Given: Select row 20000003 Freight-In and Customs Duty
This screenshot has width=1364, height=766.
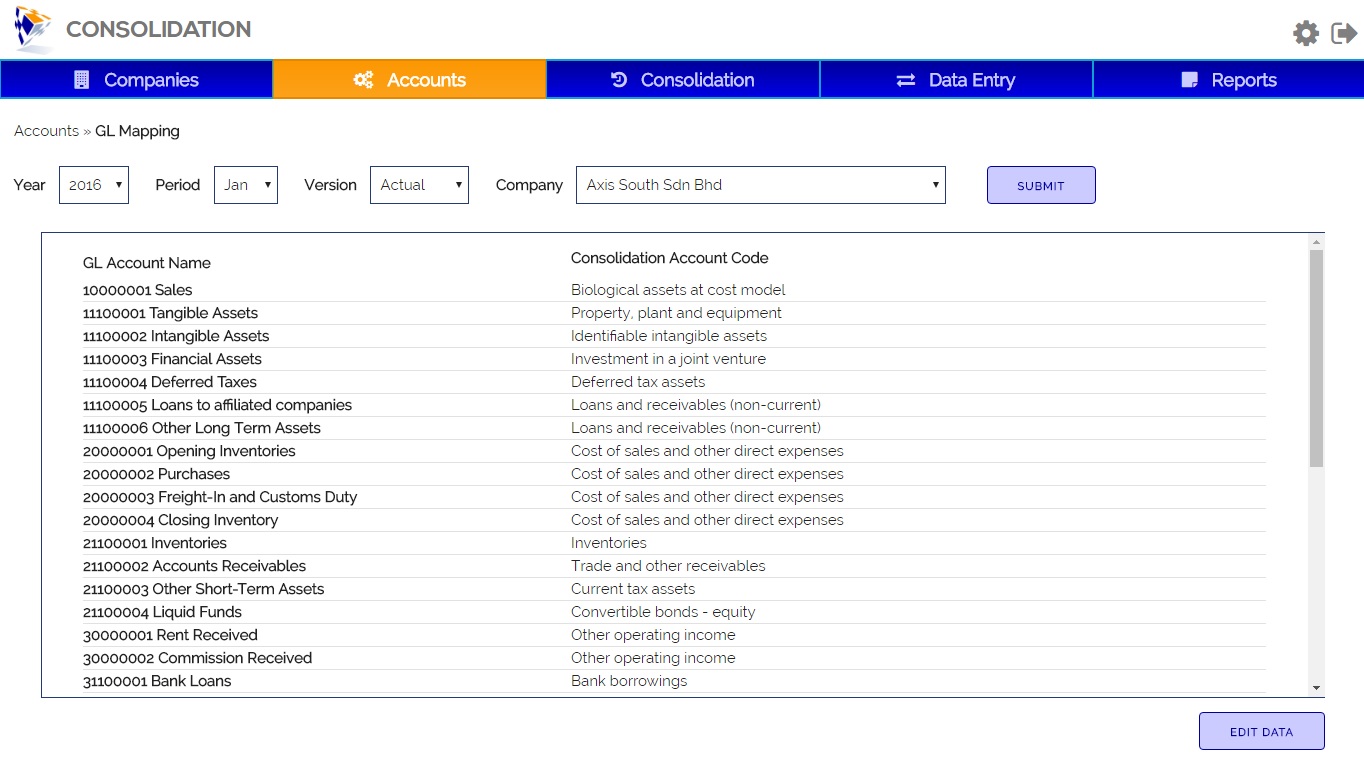Looking at the screenshot, I should [x=674, y=497].
